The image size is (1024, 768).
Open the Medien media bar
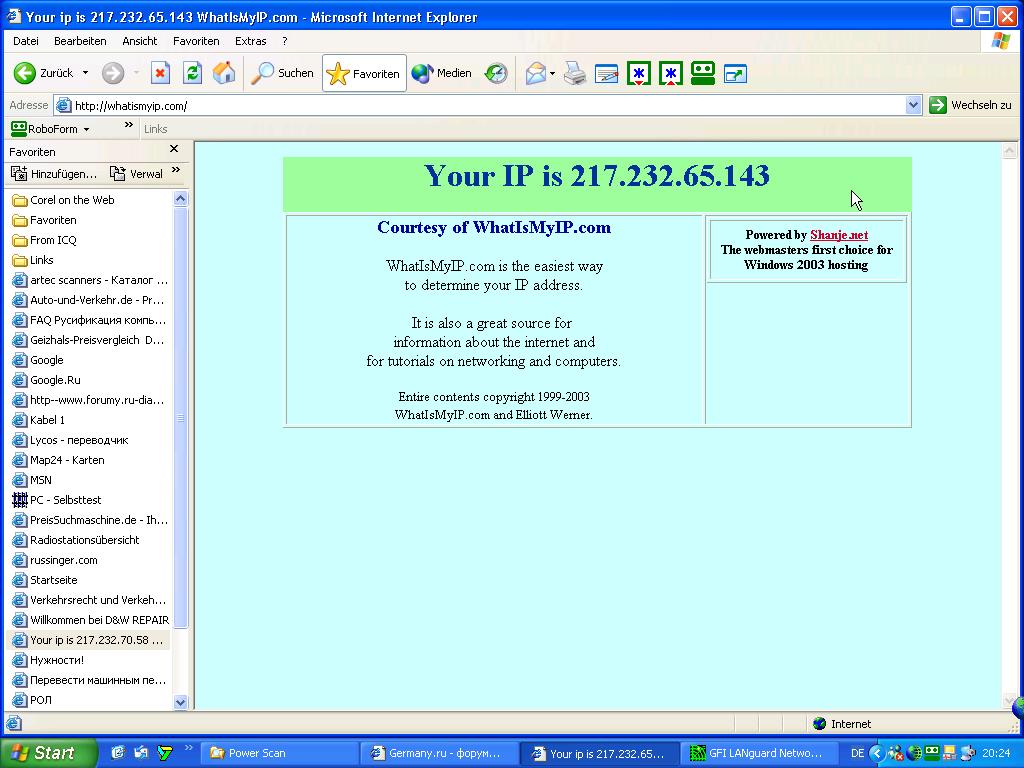(x=441, y=73)
